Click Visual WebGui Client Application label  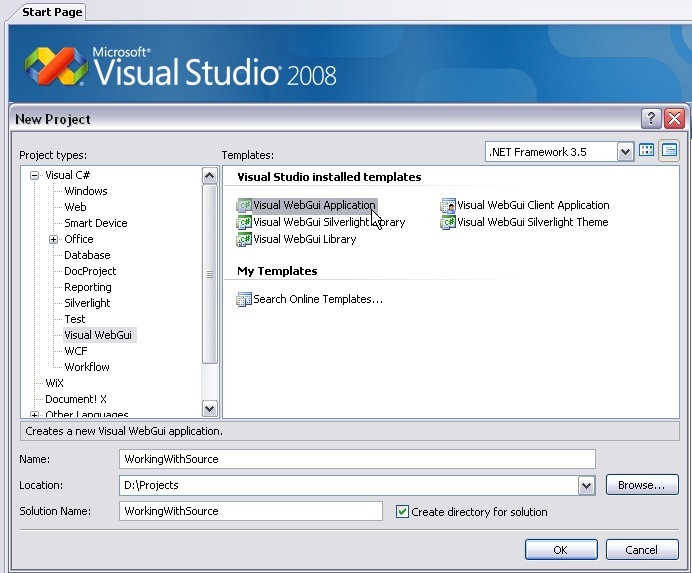pos(533,205)
